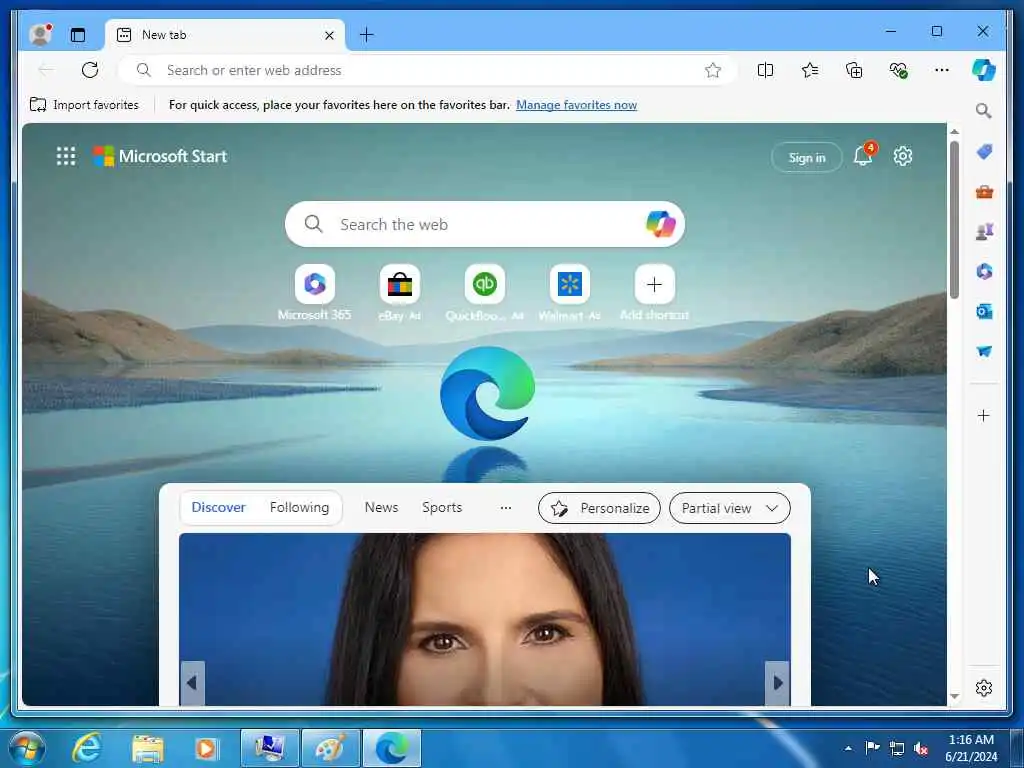The image size is (1024, 768).
Task: Open sidebar Shopping tag icon
Action: (984, 152)
